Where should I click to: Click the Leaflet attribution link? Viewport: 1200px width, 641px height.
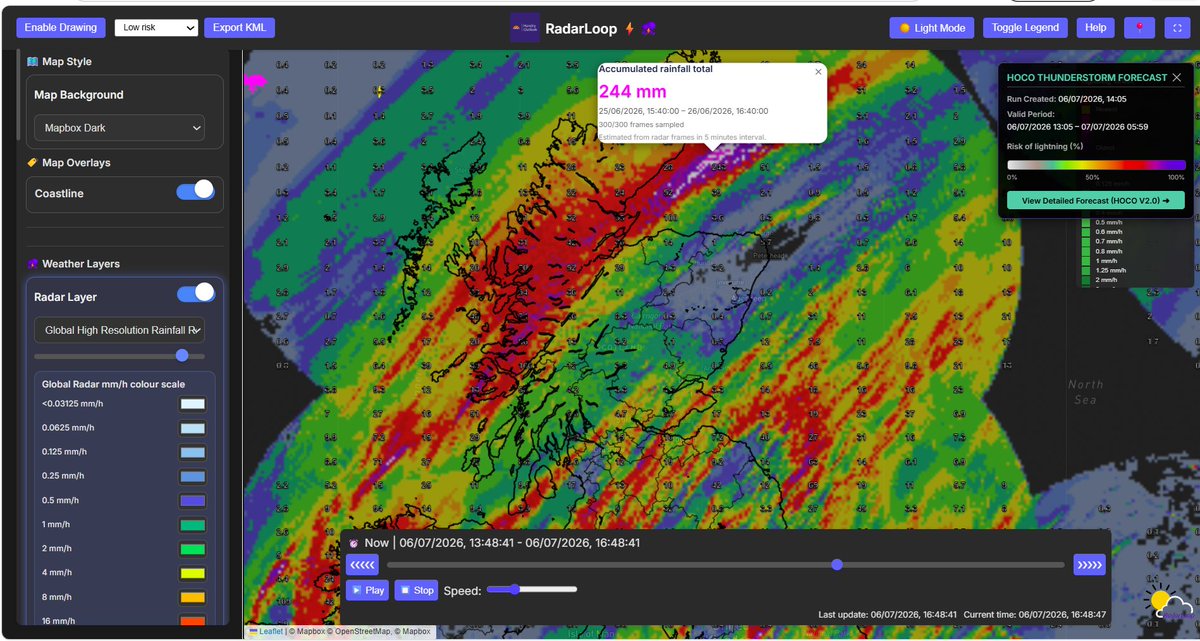pyautogui.click(x=271, y=631)
